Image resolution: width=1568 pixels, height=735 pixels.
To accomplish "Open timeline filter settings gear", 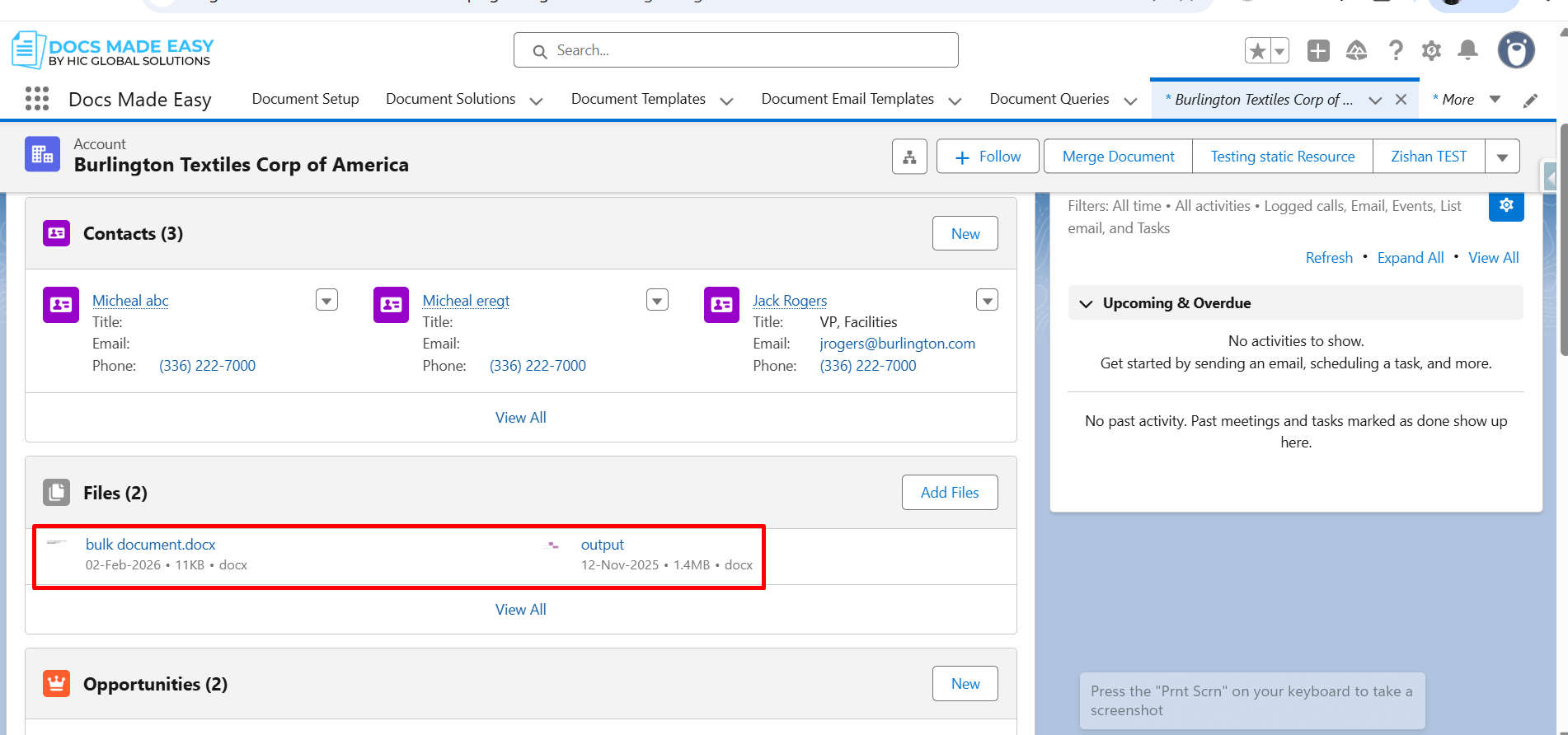I will pos(1505,206).
